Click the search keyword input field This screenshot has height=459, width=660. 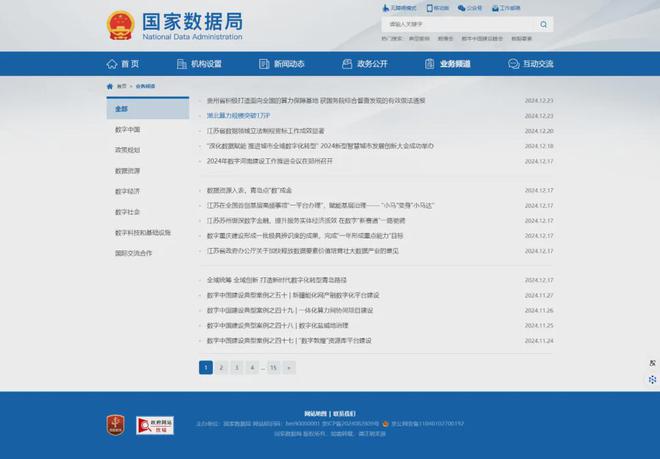coord(459,24)
